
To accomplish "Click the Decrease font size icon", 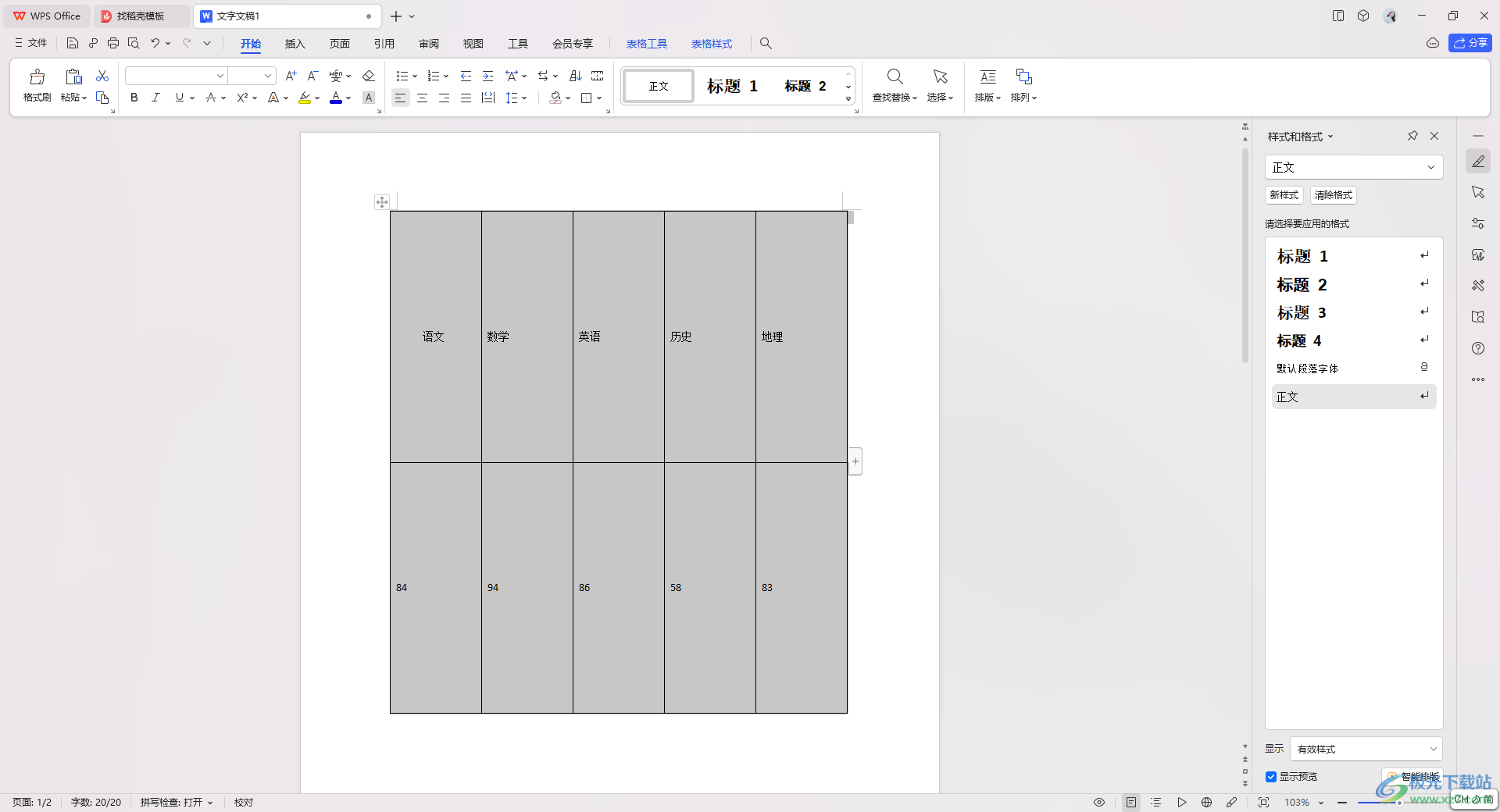I will [312, 76].
